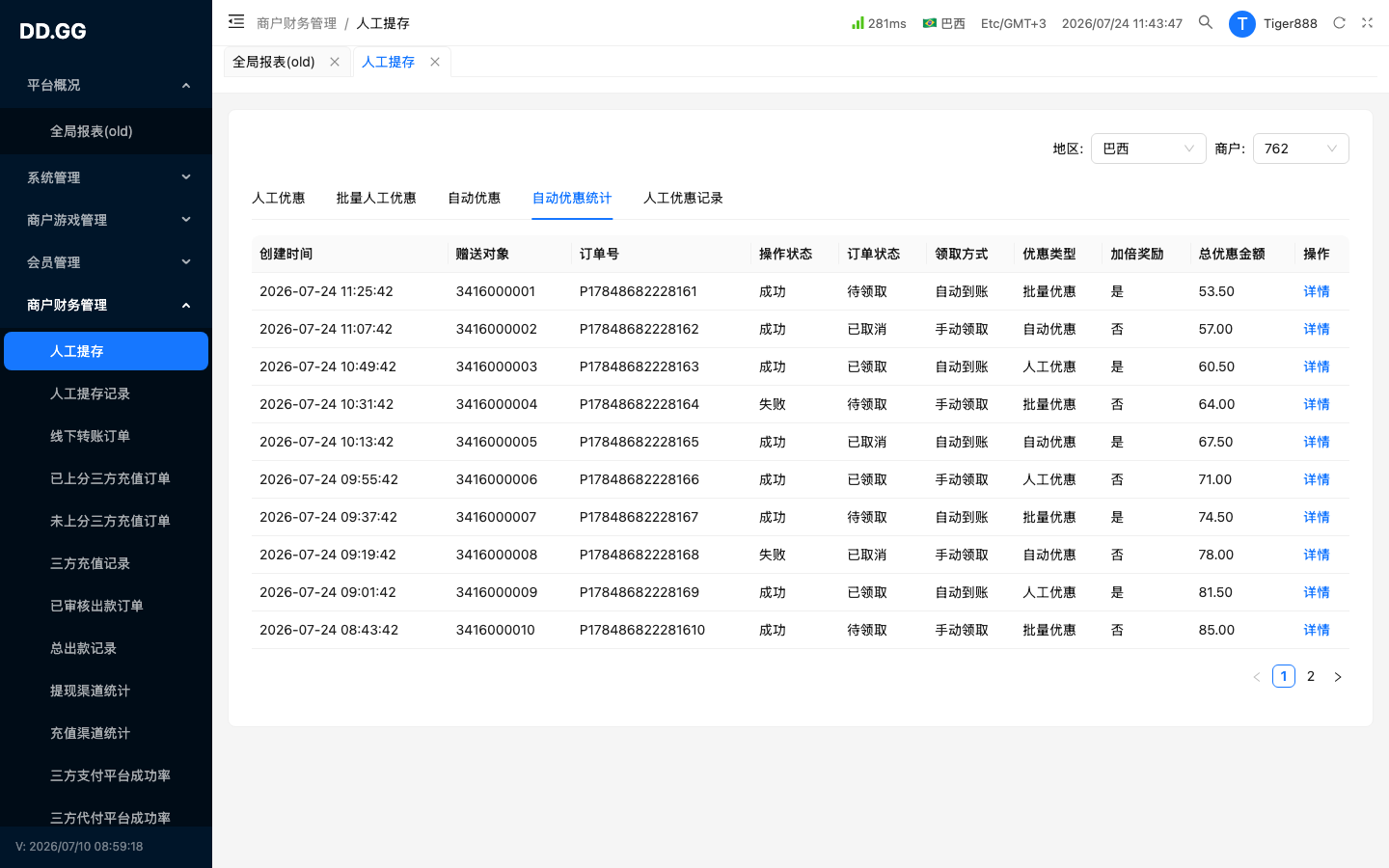The image size is (1389, 868).
Task: Open 人工提存 in the sidebar
Action: [x=106, y=351]
